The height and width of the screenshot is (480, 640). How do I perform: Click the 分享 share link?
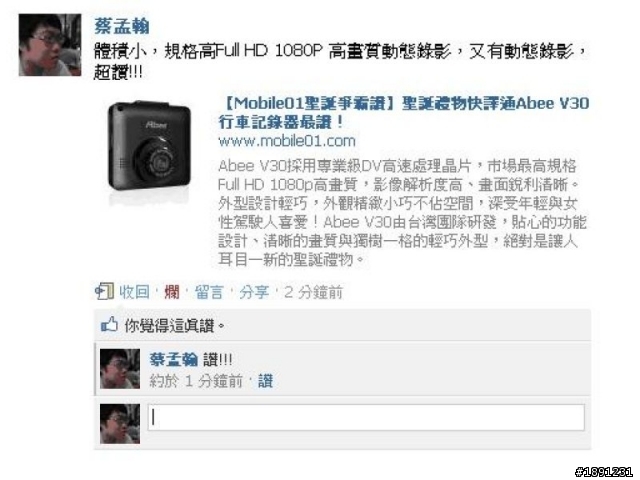point(254,292)
